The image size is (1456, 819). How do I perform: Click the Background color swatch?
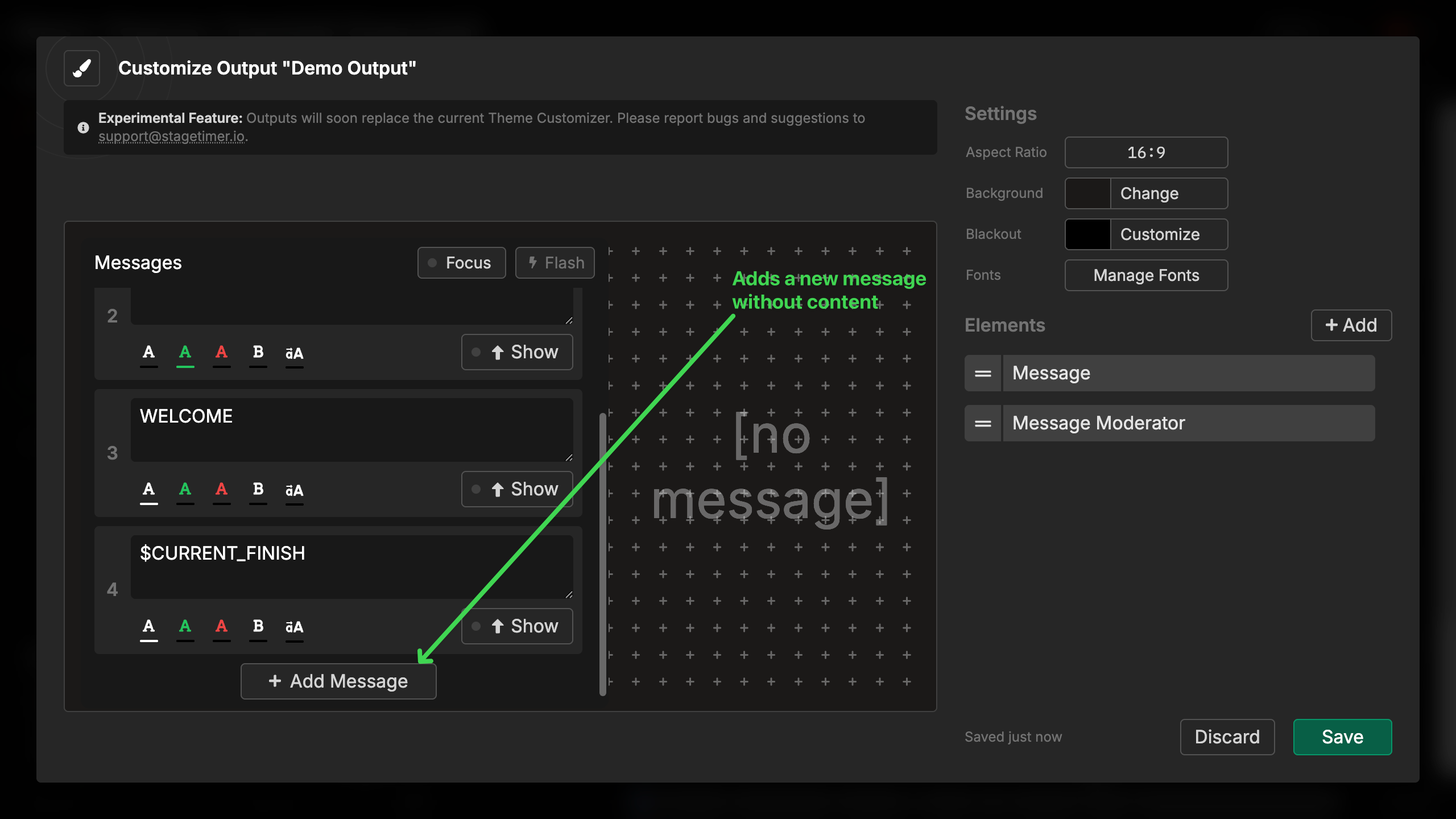(x=1087, y=193)
